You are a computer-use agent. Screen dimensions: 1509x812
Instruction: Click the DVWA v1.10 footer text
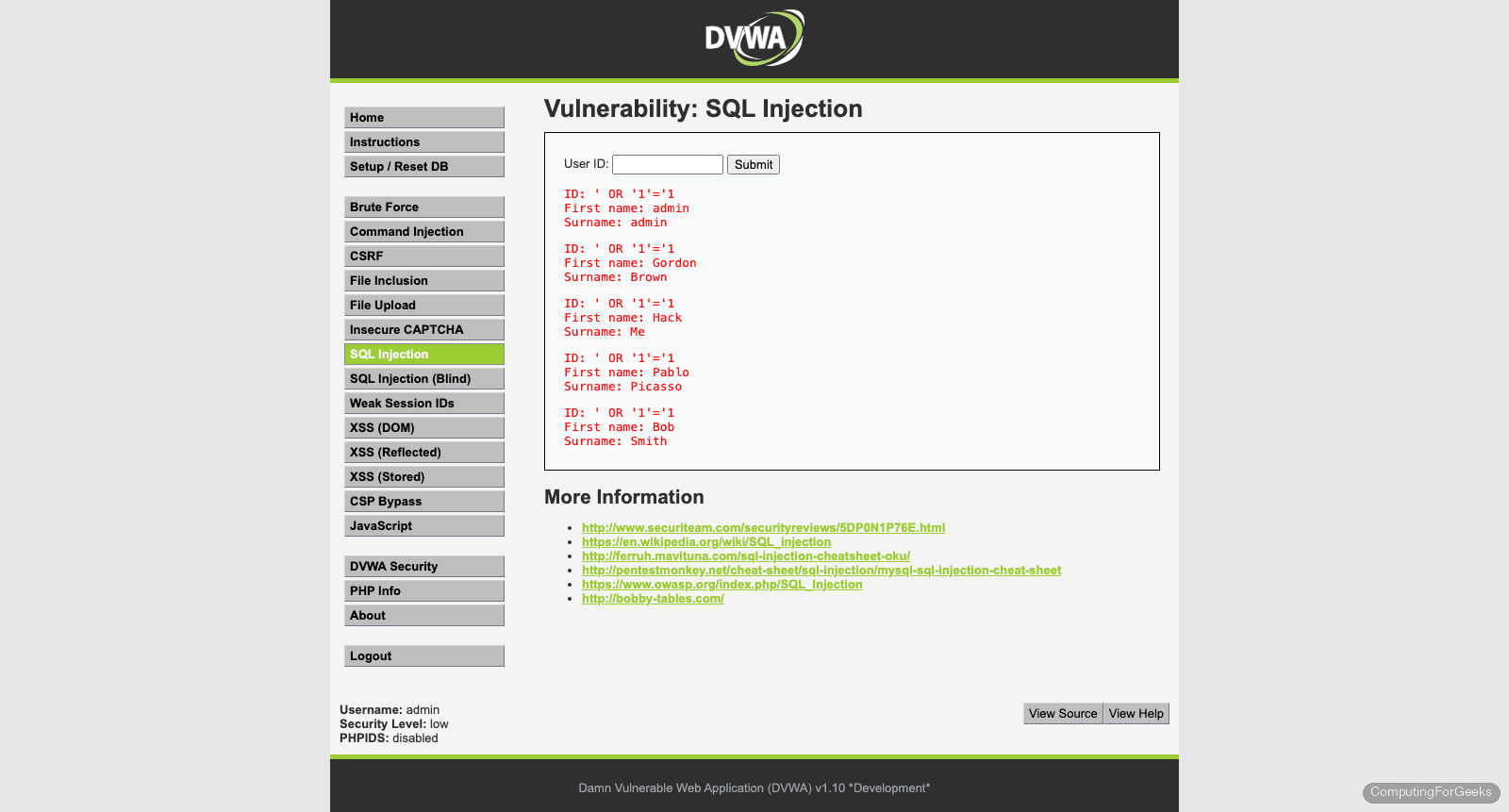point(754,788)
